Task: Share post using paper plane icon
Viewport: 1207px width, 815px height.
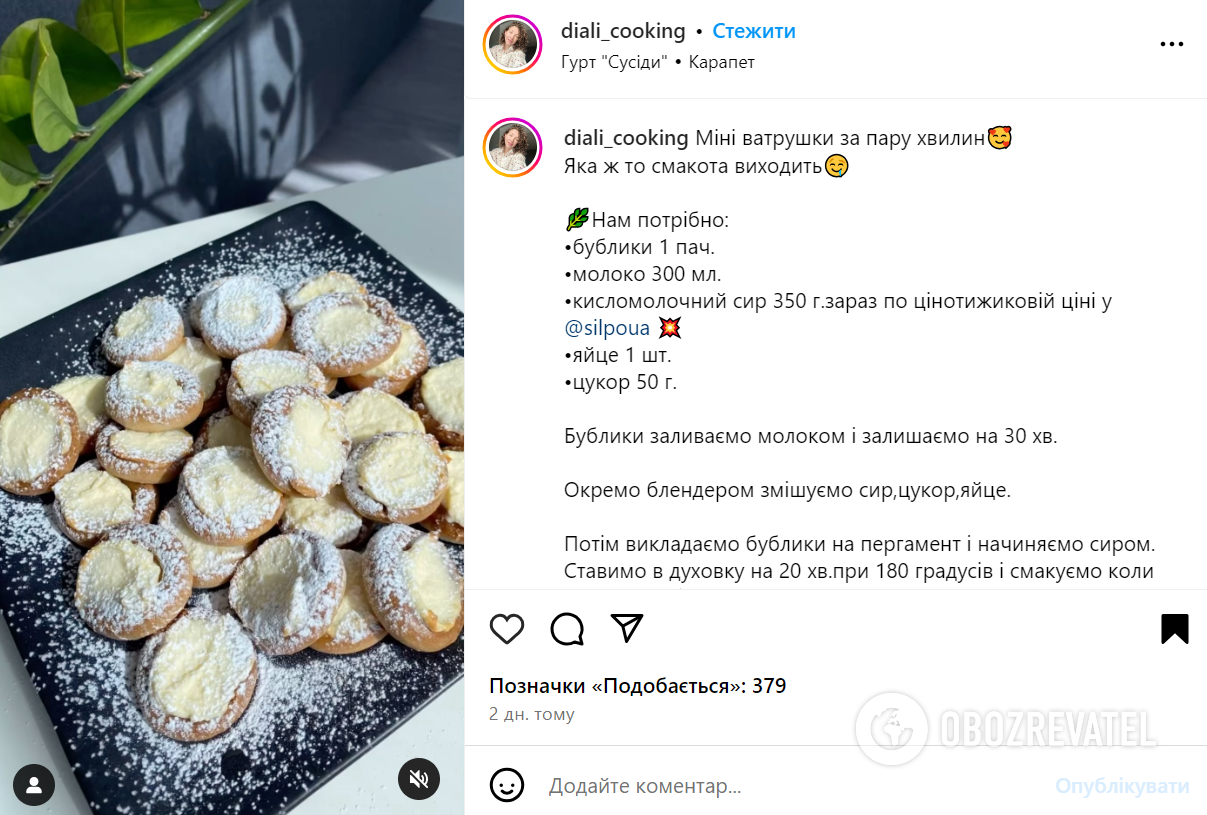Action: (627, 628)
